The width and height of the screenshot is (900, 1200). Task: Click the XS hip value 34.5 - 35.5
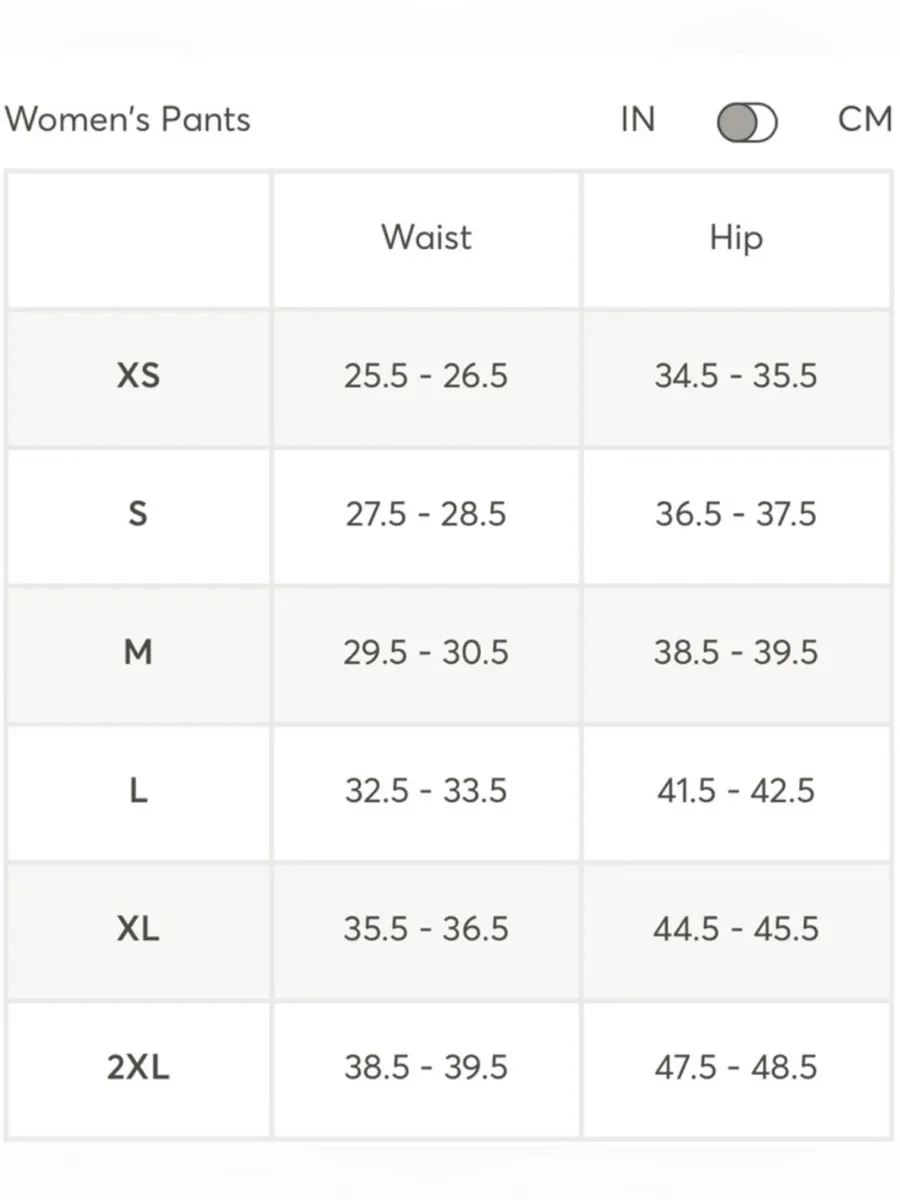pos(736,376)
